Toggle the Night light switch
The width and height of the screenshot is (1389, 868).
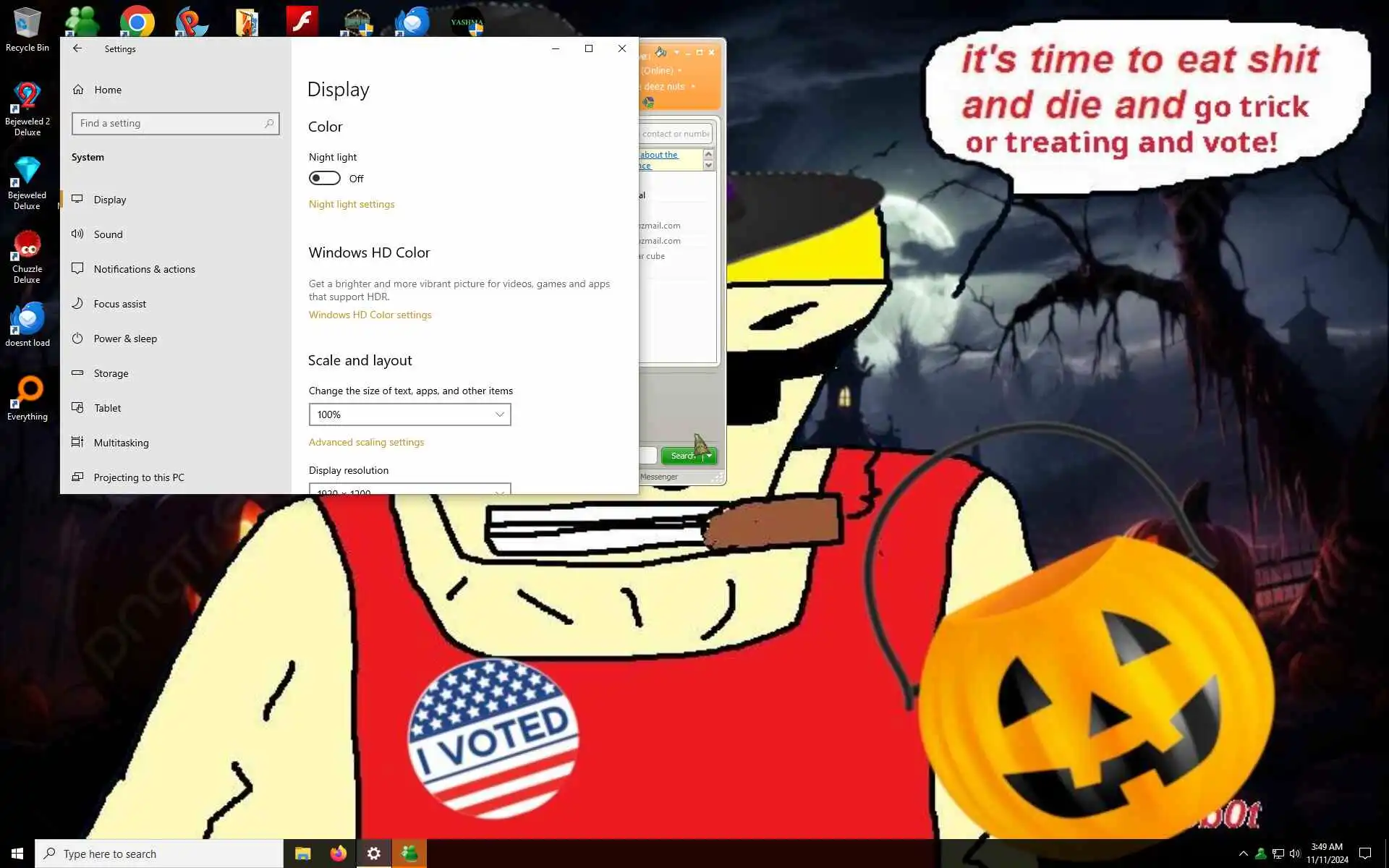(324, 178)
